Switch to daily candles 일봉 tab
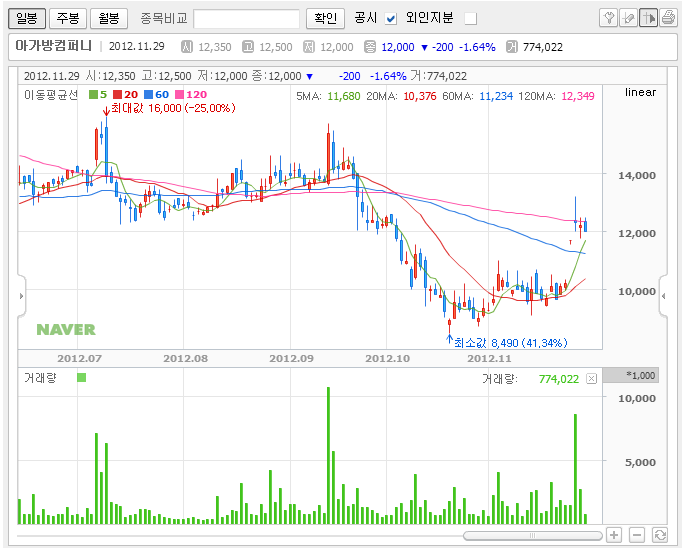The height and width of the screenshot is (548, 682). point(27,18)
